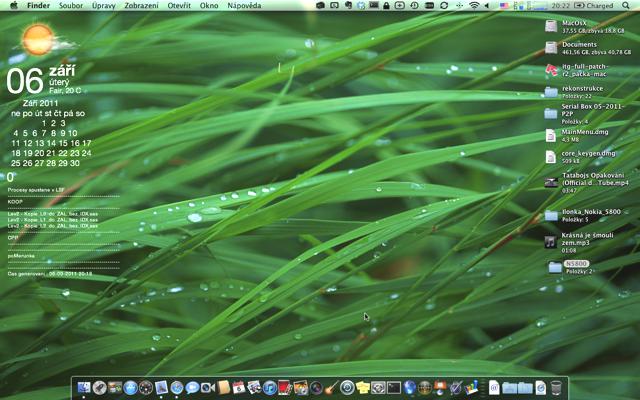
Task: Open the Soubor menu
Action: pyautogui.click(x=71, y=5)
